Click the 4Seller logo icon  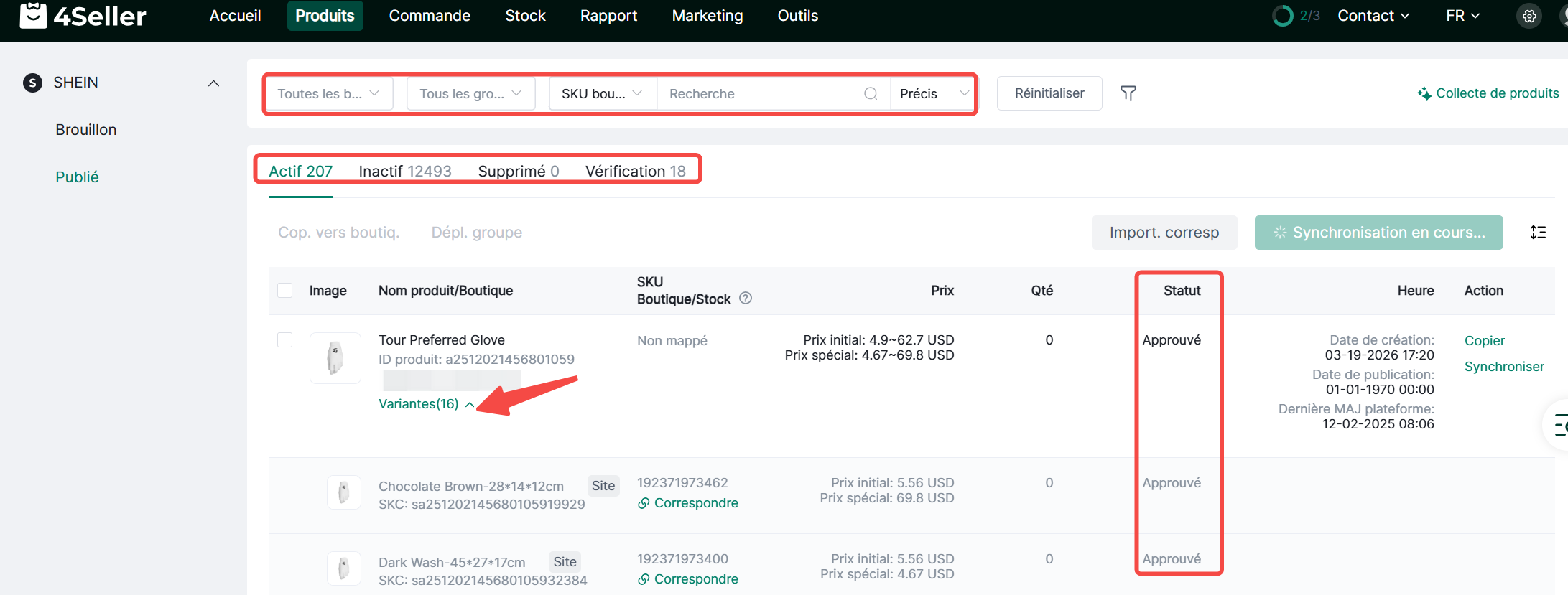(x=33, y=16)
